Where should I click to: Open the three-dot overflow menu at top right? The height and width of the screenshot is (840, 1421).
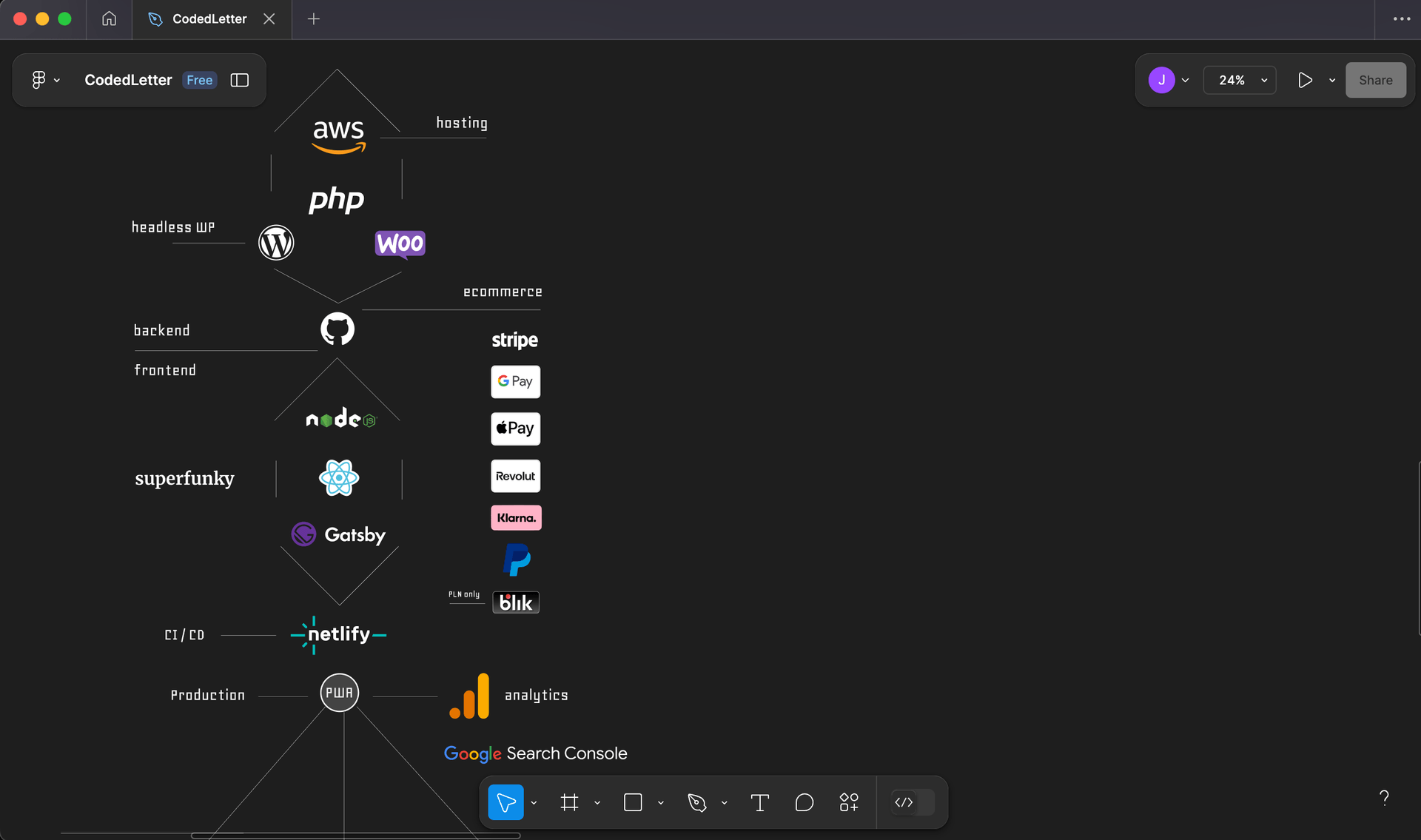(x=1402, y=19)
